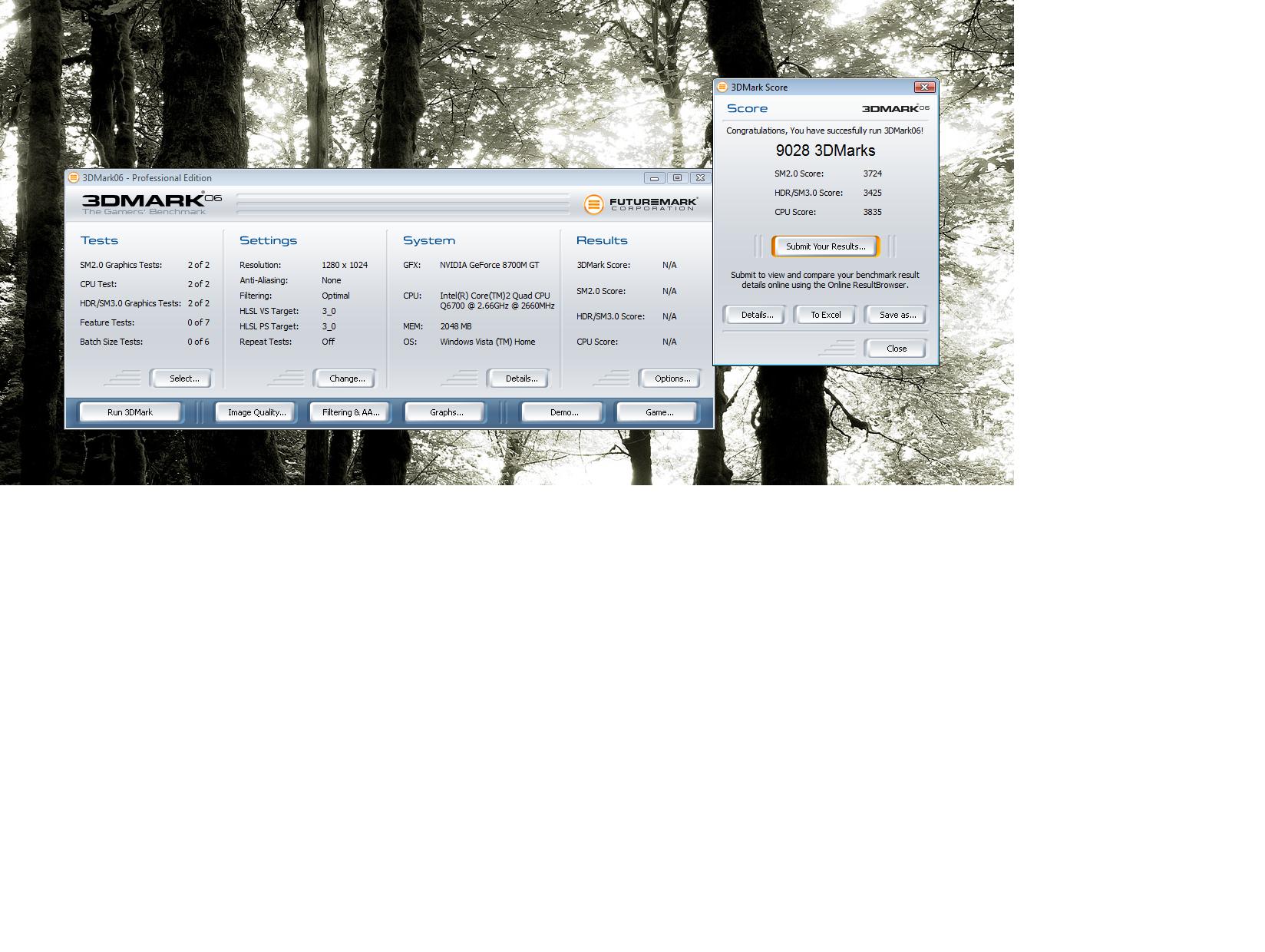This screenshot has width=1265, height=952.
Task: Click the CPU Score value 3835
Action: [872, 212]
